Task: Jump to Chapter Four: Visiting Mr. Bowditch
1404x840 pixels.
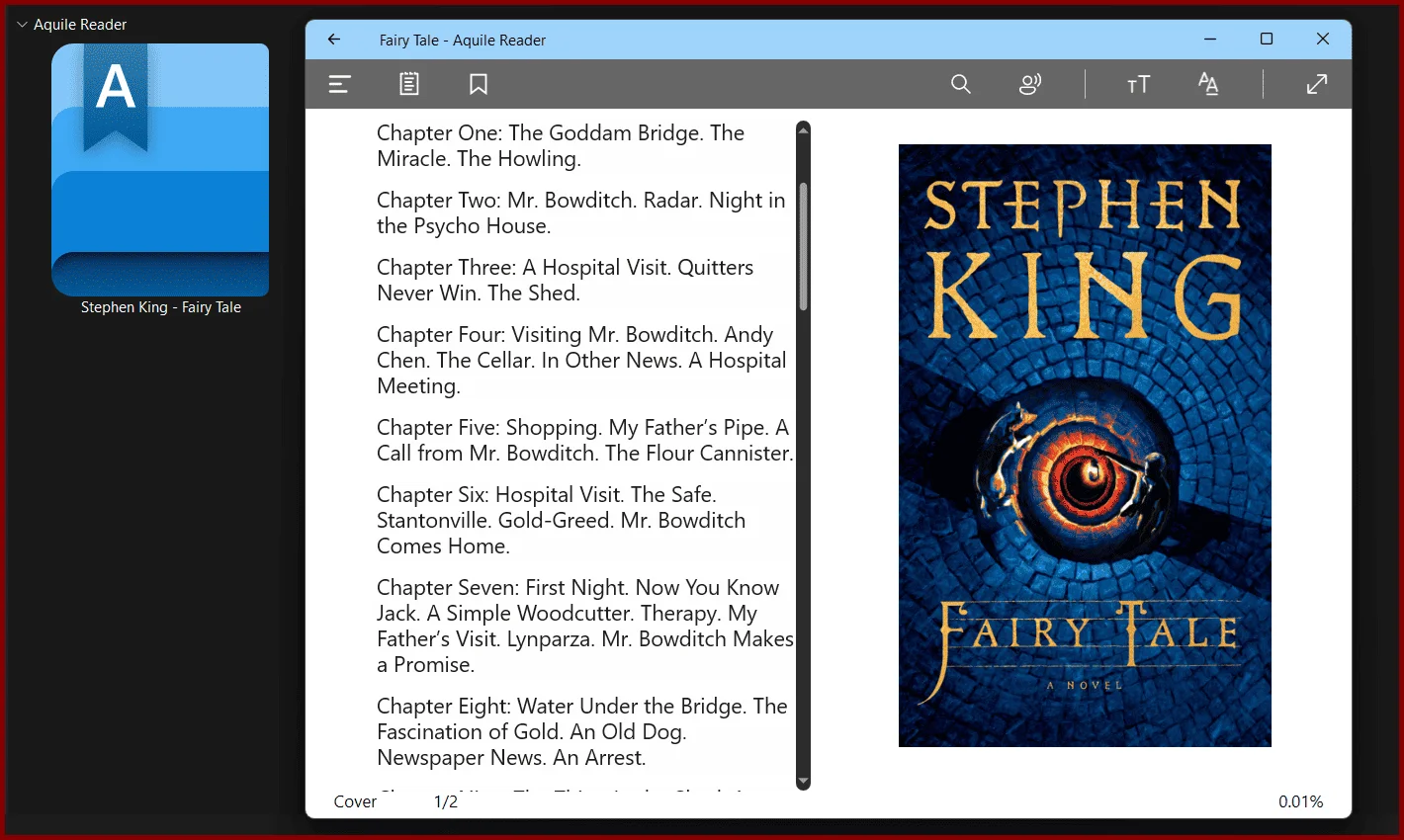Action: [581, 361]
